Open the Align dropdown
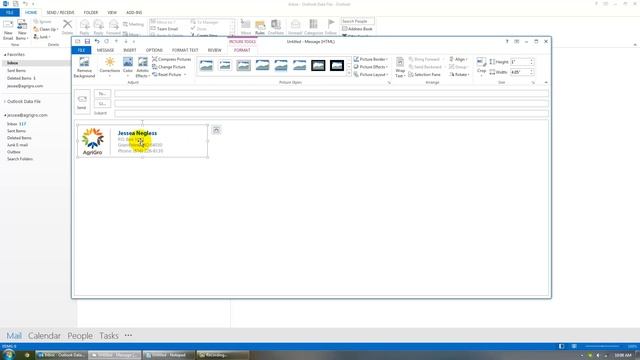 458,59
